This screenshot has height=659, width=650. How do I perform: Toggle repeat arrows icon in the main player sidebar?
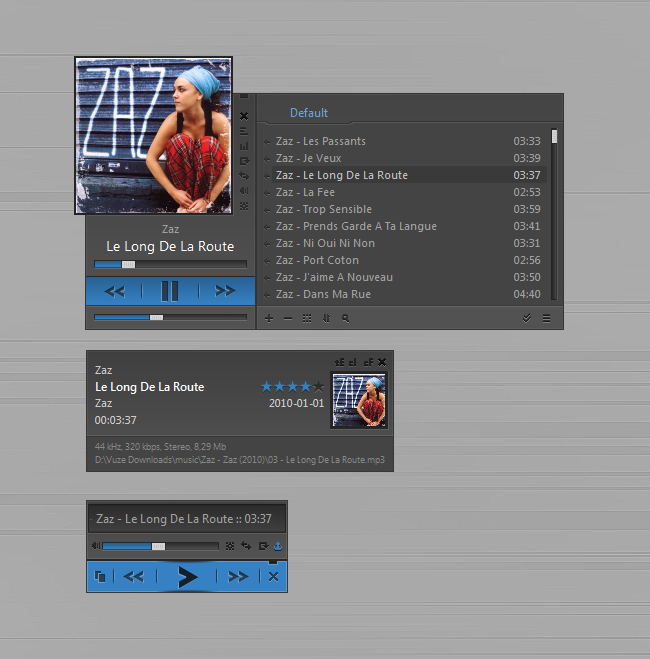coord(244,176)
